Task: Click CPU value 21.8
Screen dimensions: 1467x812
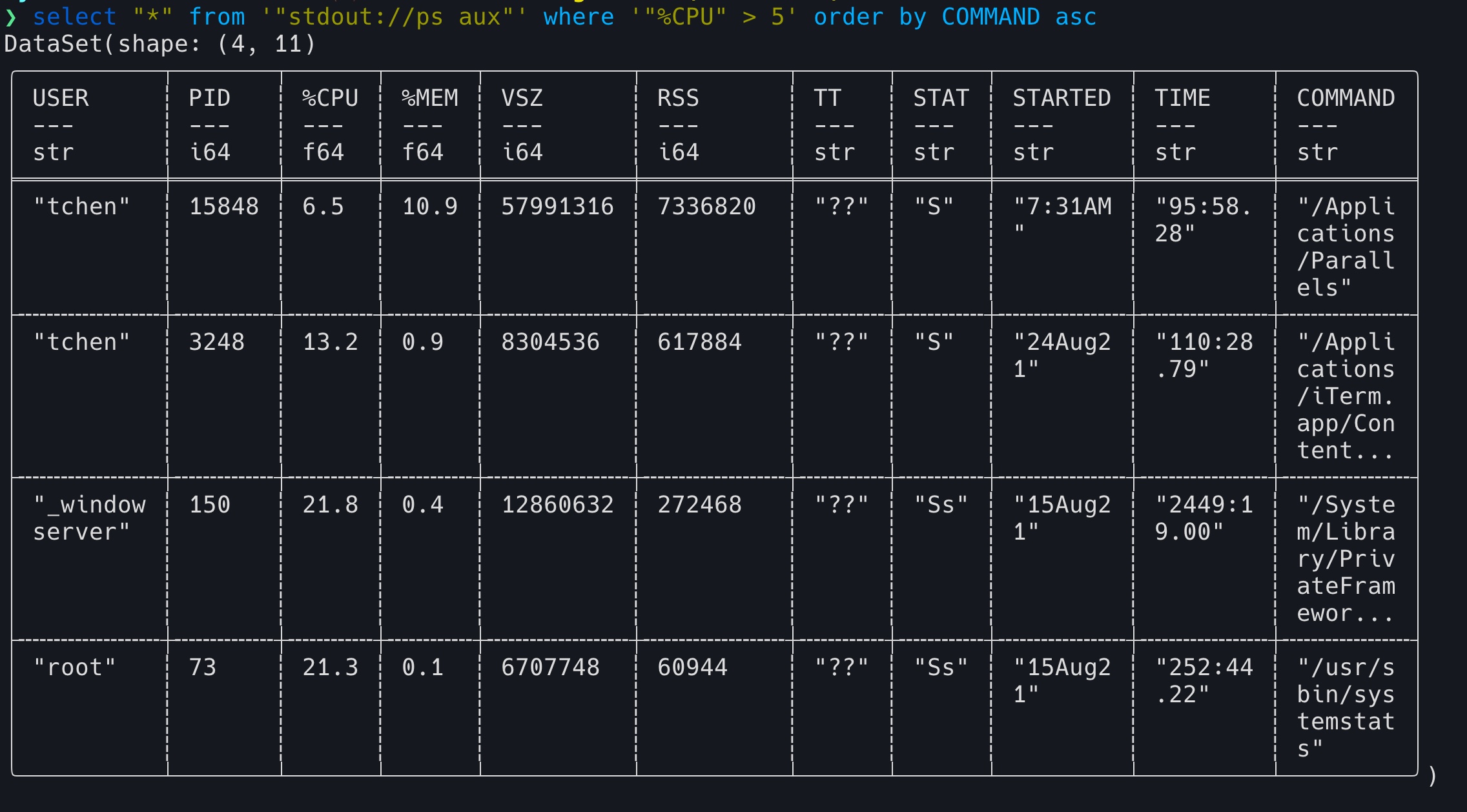Action: [x=330, y=505]
